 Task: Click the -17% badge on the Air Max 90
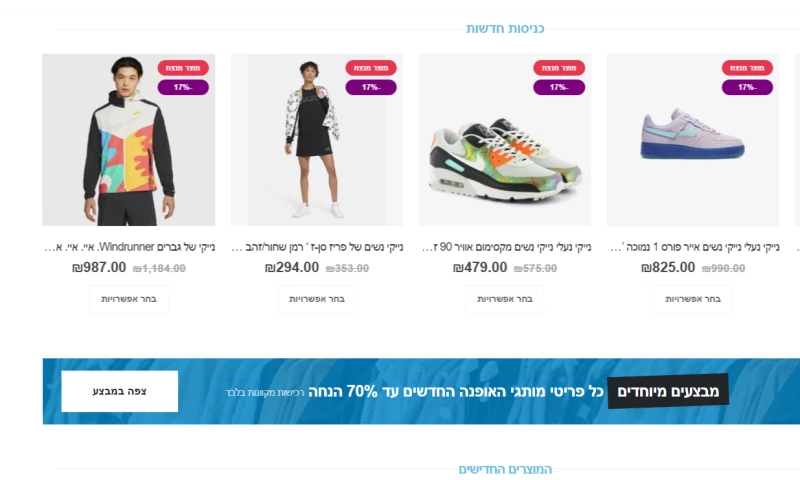559,87
